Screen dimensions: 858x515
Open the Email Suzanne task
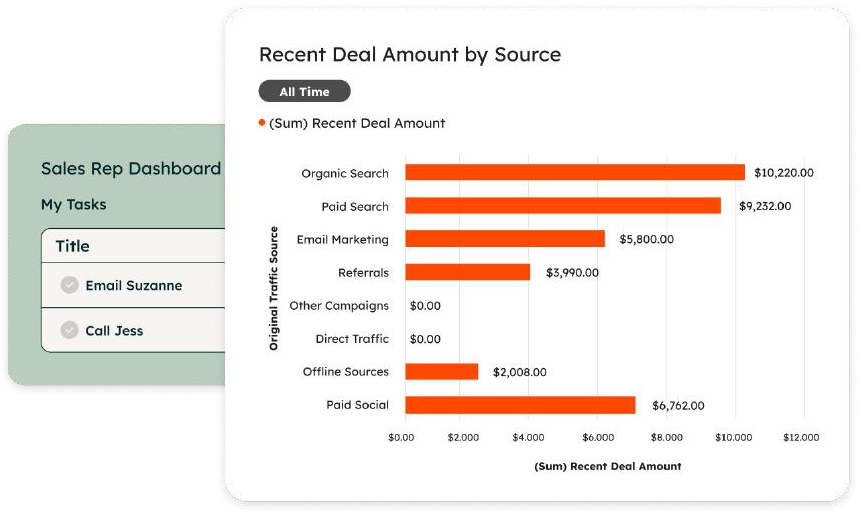pos(134,286)
